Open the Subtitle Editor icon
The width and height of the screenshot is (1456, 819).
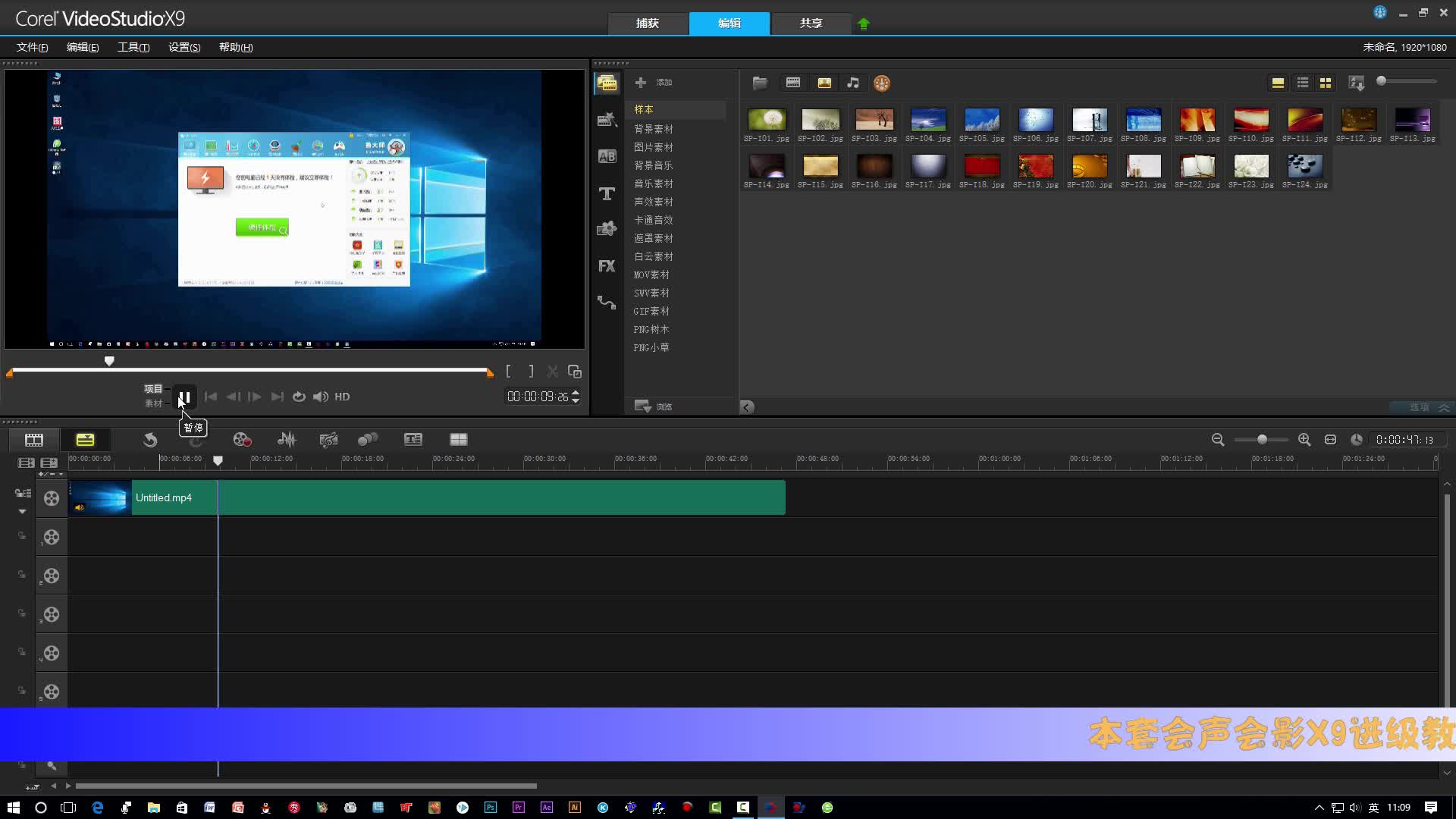413,440
